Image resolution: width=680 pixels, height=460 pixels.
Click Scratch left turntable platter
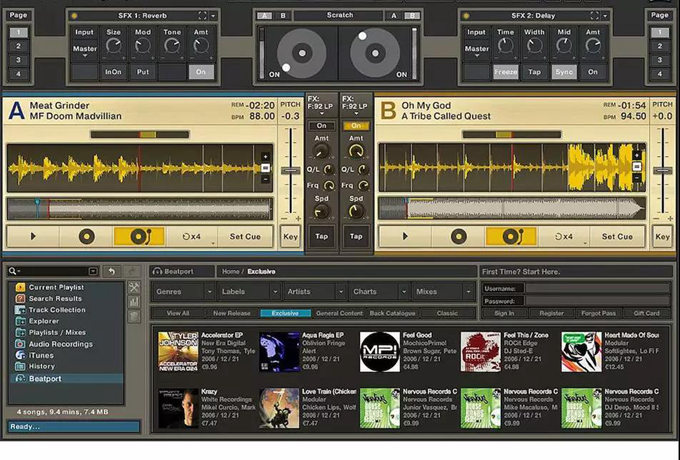click(x=302, y=53)
